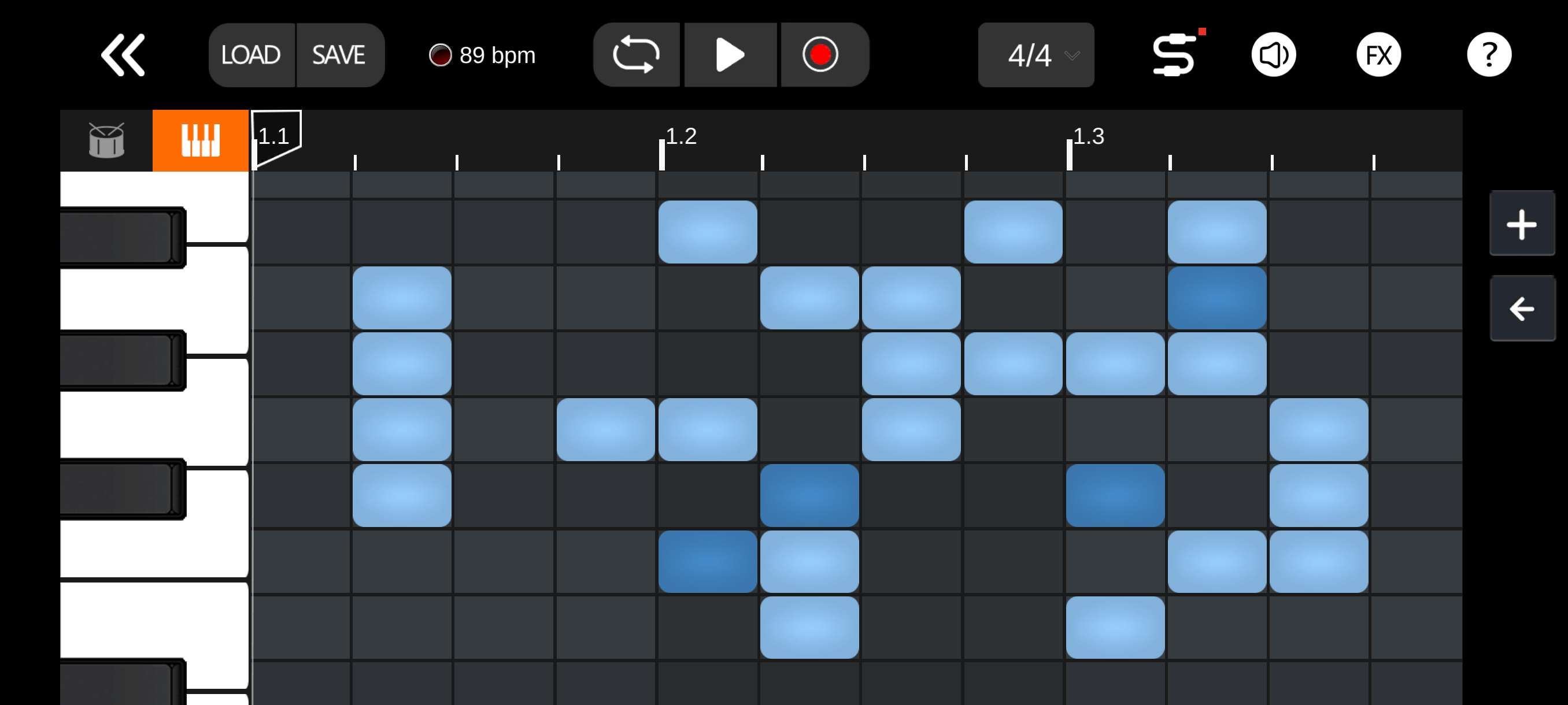1568x705 pixels.
Task: Click the playhead flag at 1.1
Action: tap(276, 137)
